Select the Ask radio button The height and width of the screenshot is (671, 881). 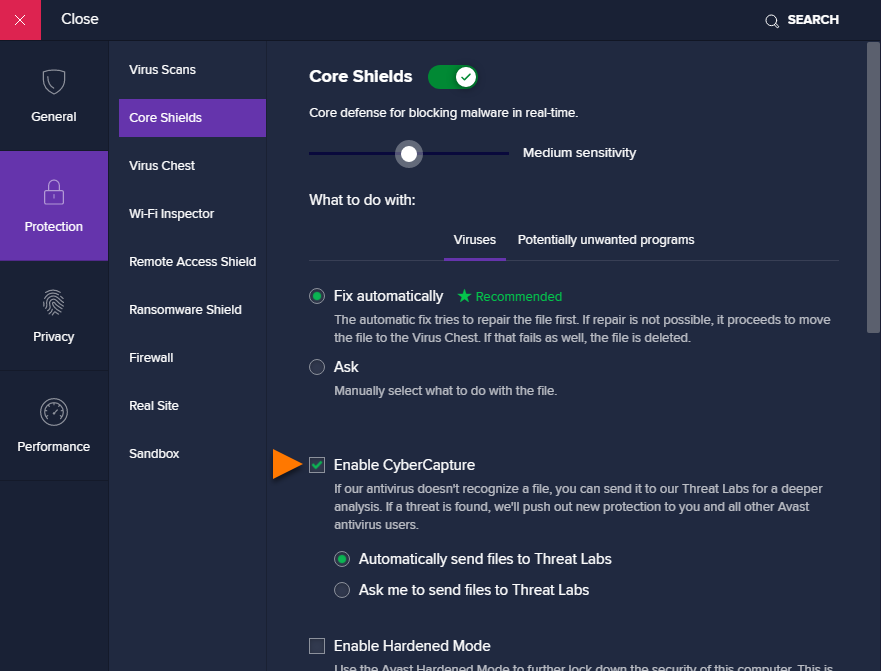[317, 367]
